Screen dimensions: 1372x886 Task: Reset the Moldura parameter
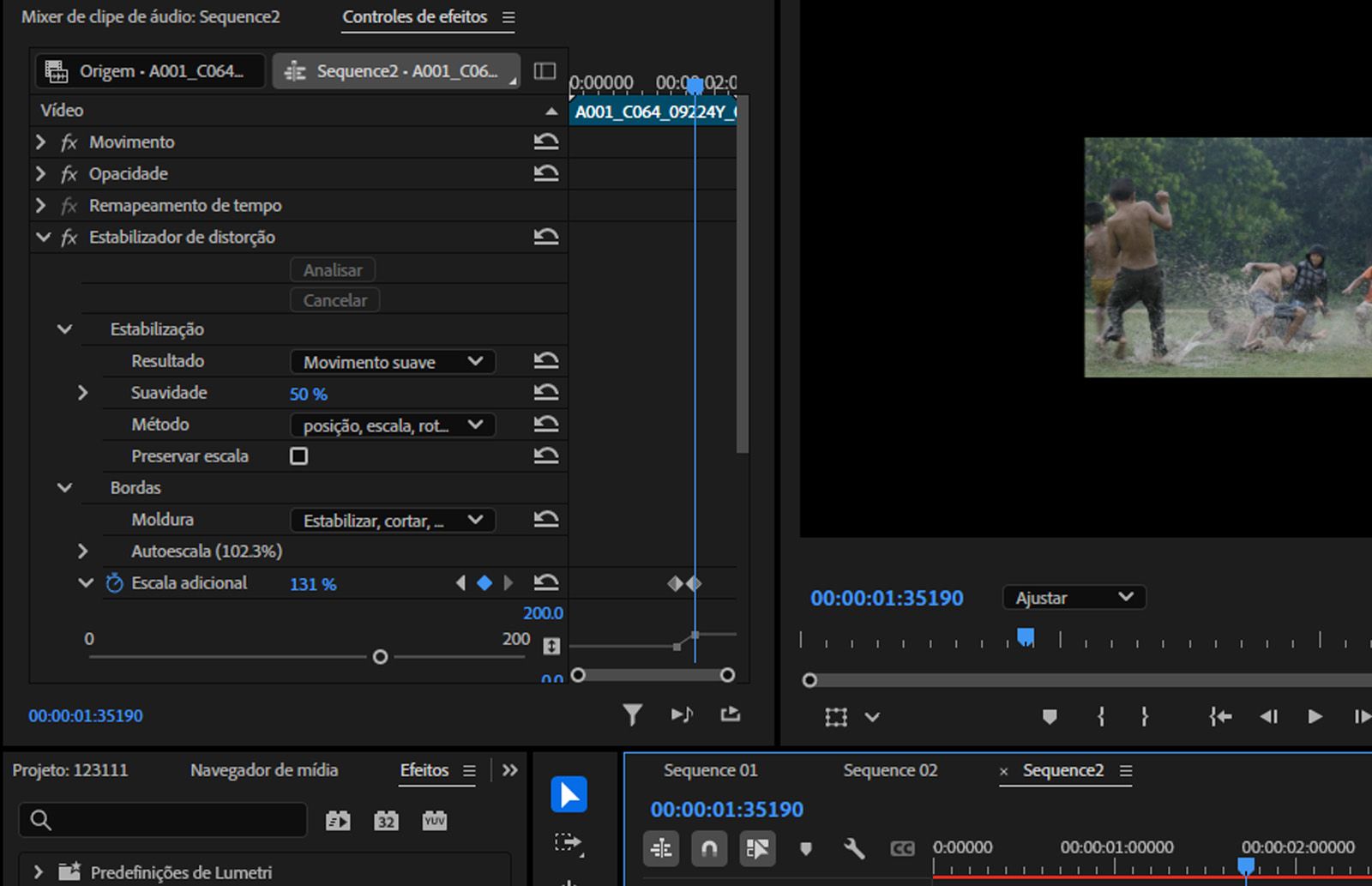click(x=546, y=520)
